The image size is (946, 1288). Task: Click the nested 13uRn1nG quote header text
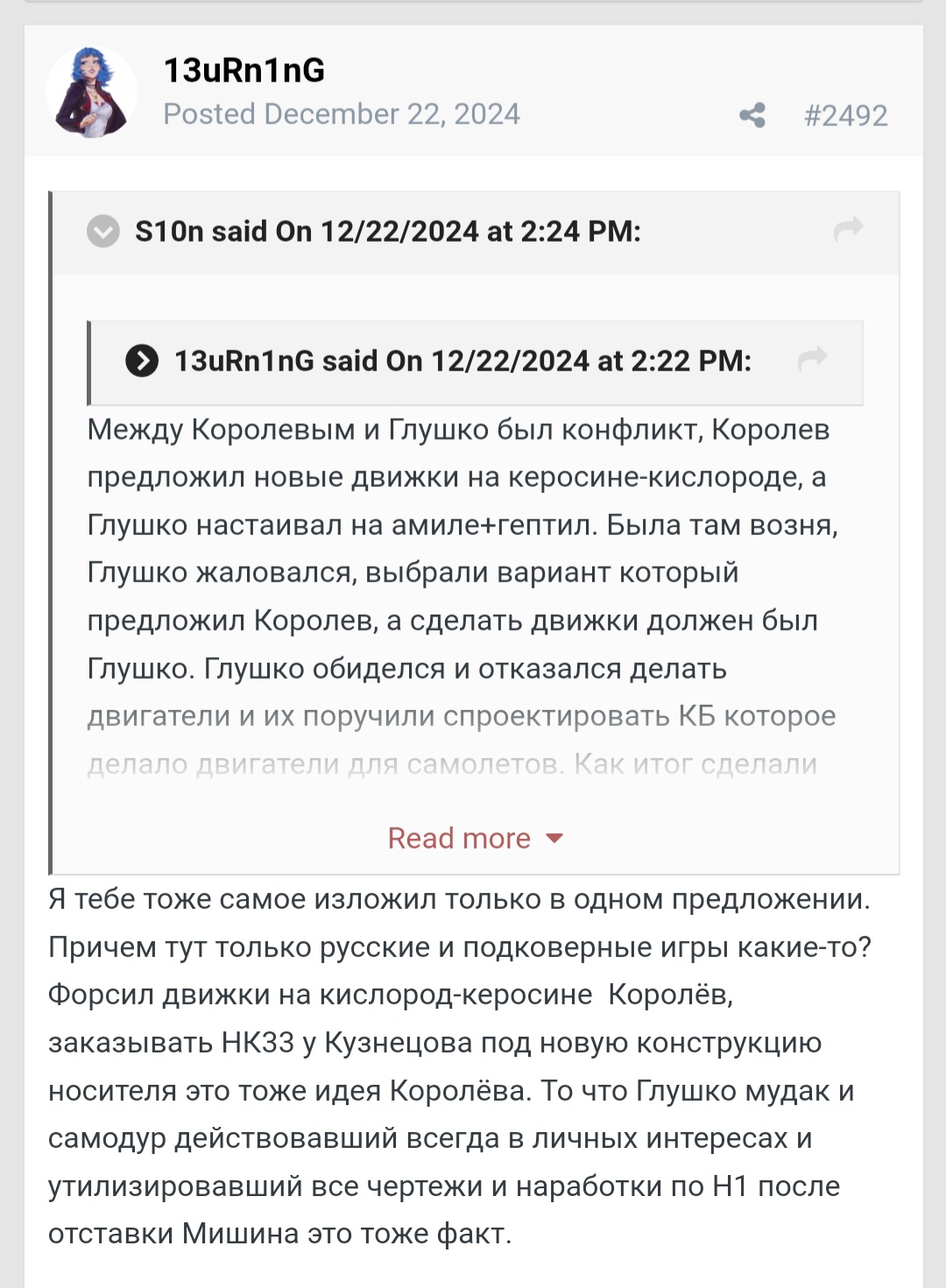click(462, 361)
